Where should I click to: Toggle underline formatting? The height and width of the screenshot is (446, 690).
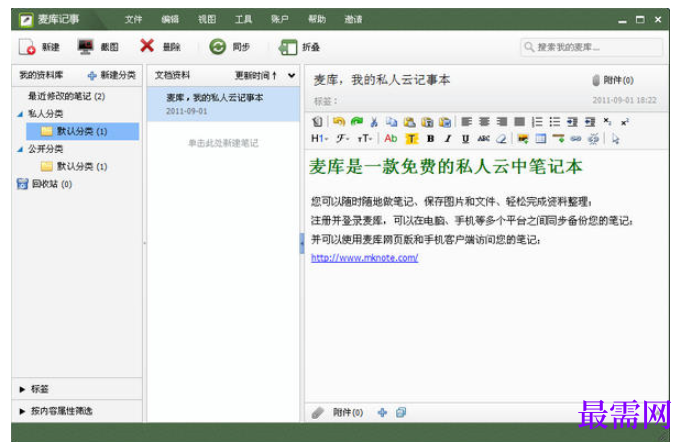click(465, 139)
